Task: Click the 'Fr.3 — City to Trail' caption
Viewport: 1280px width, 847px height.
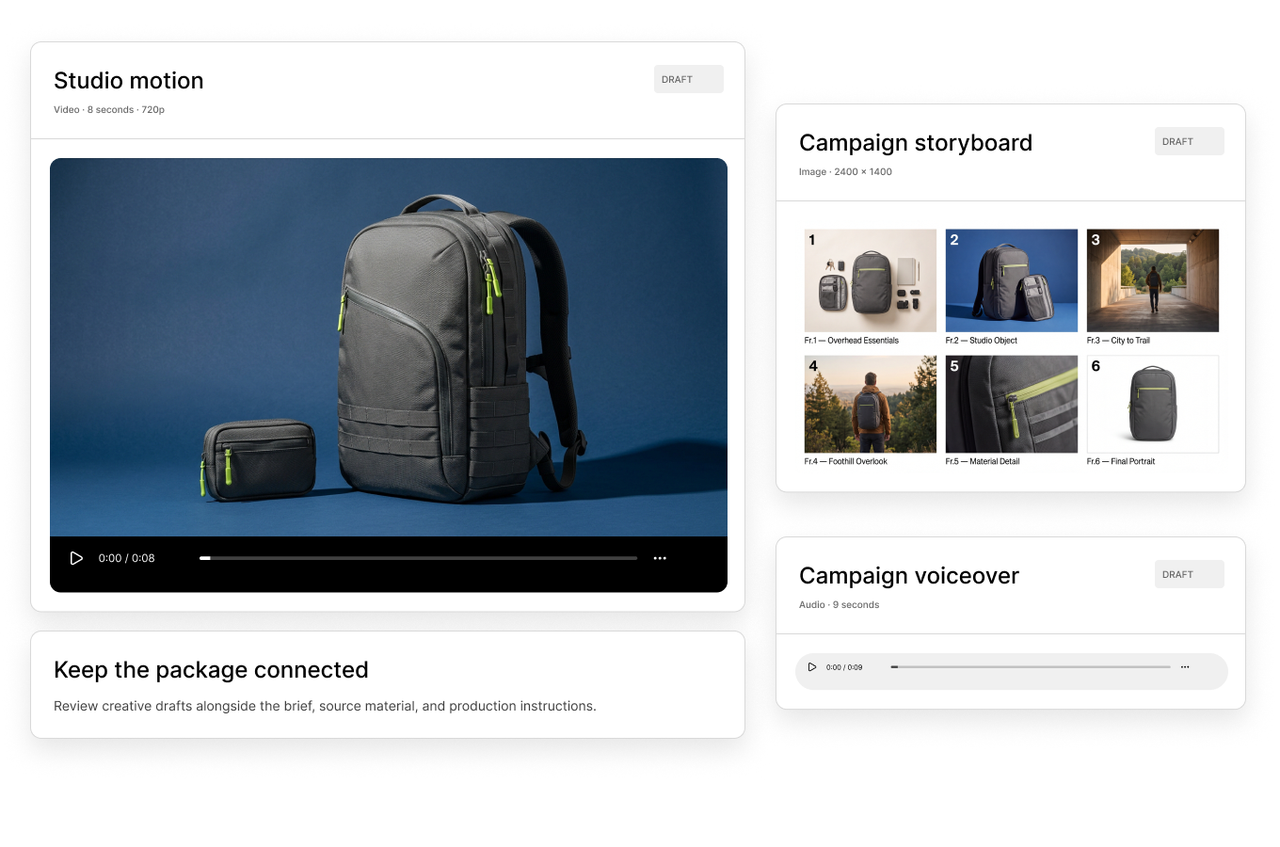Action: 1118,341
